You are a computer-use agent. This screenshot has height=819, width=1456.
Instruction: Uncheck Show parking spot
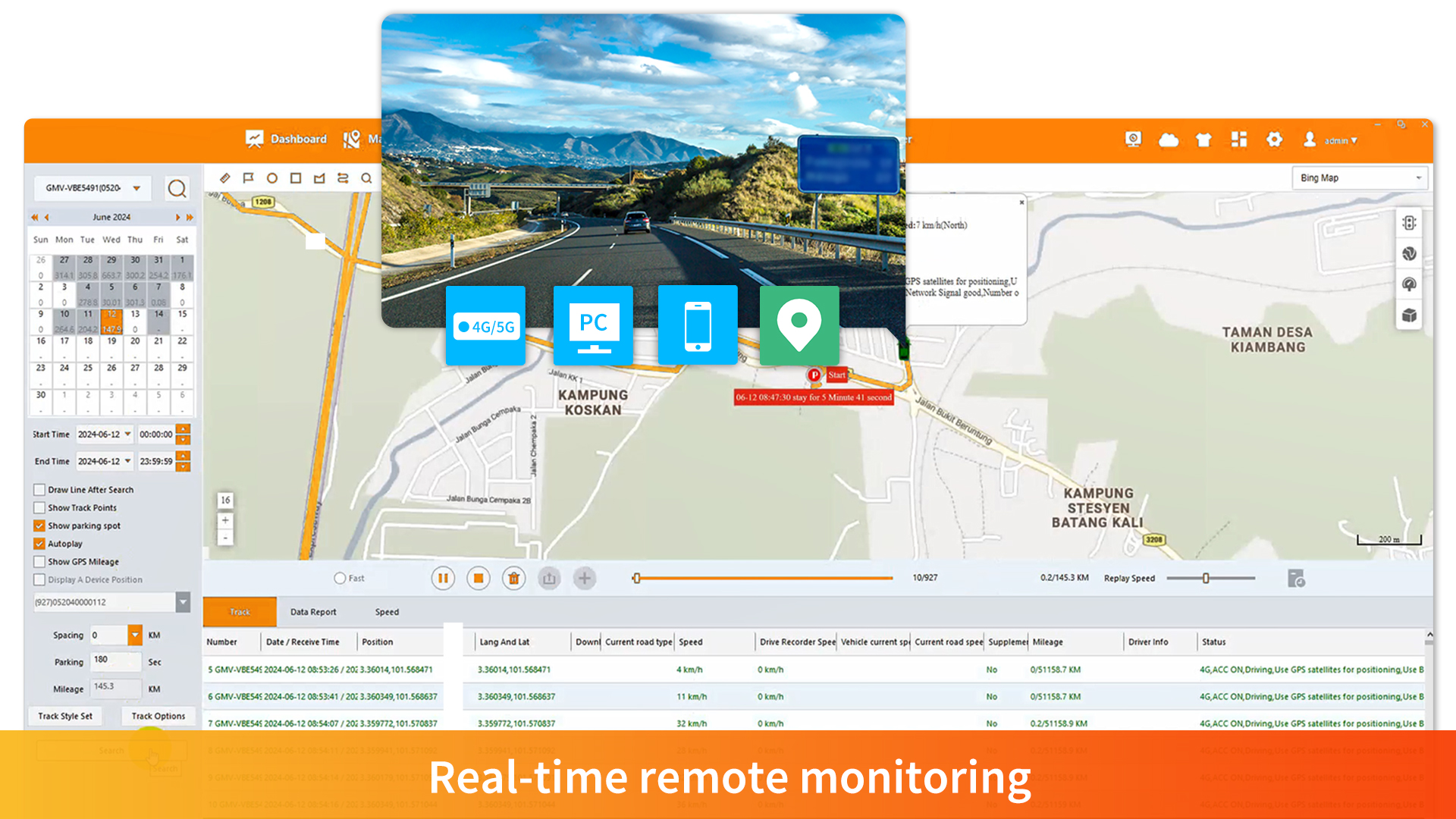coord(39,526)
